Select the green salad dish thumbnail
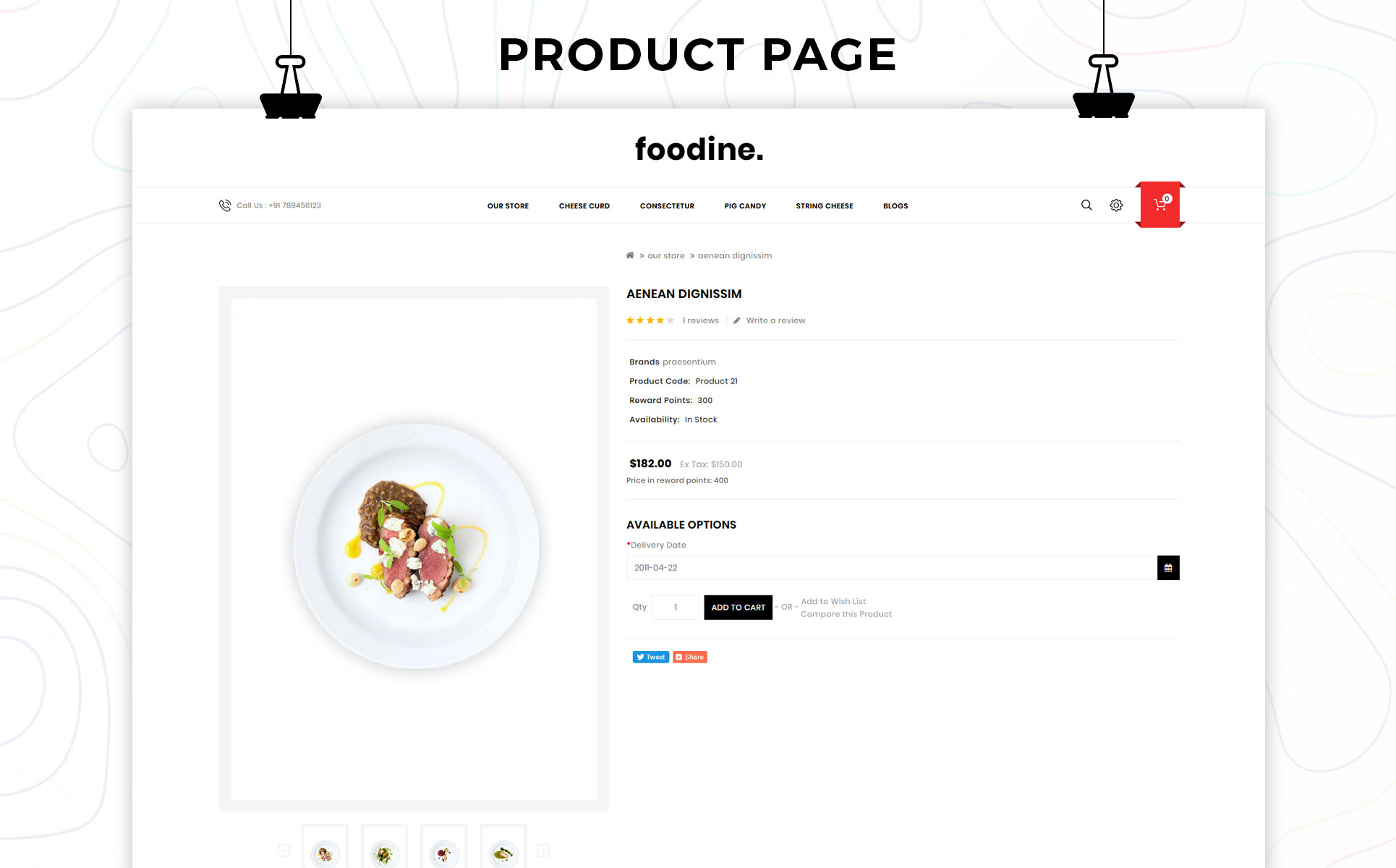The width and height of the screenshot is (1396, 868). 384,854
